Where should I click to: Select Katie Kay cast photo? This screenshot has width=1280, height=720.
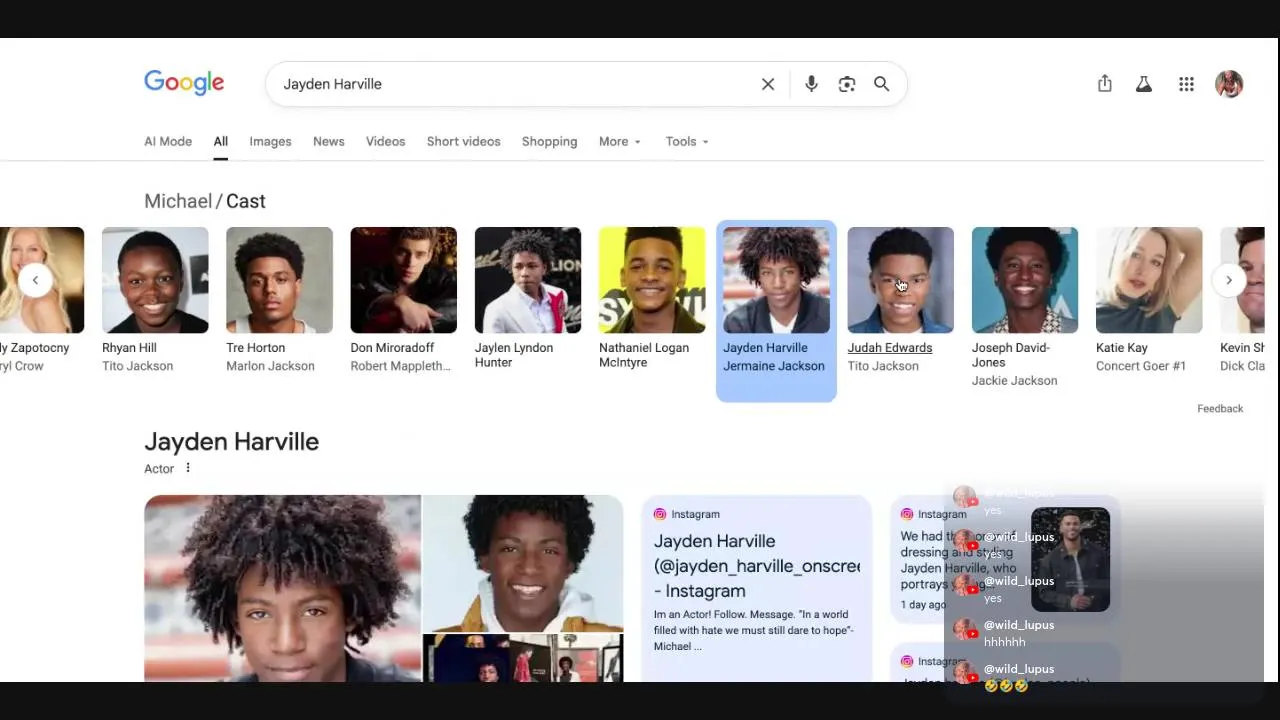click(x=1149, y=280)
